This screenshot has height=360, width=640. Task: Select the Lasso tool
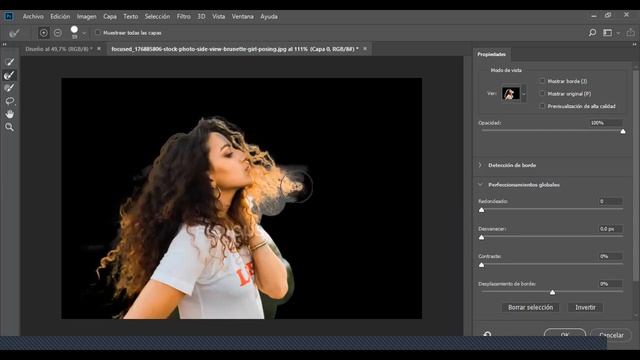click(9, 101)
